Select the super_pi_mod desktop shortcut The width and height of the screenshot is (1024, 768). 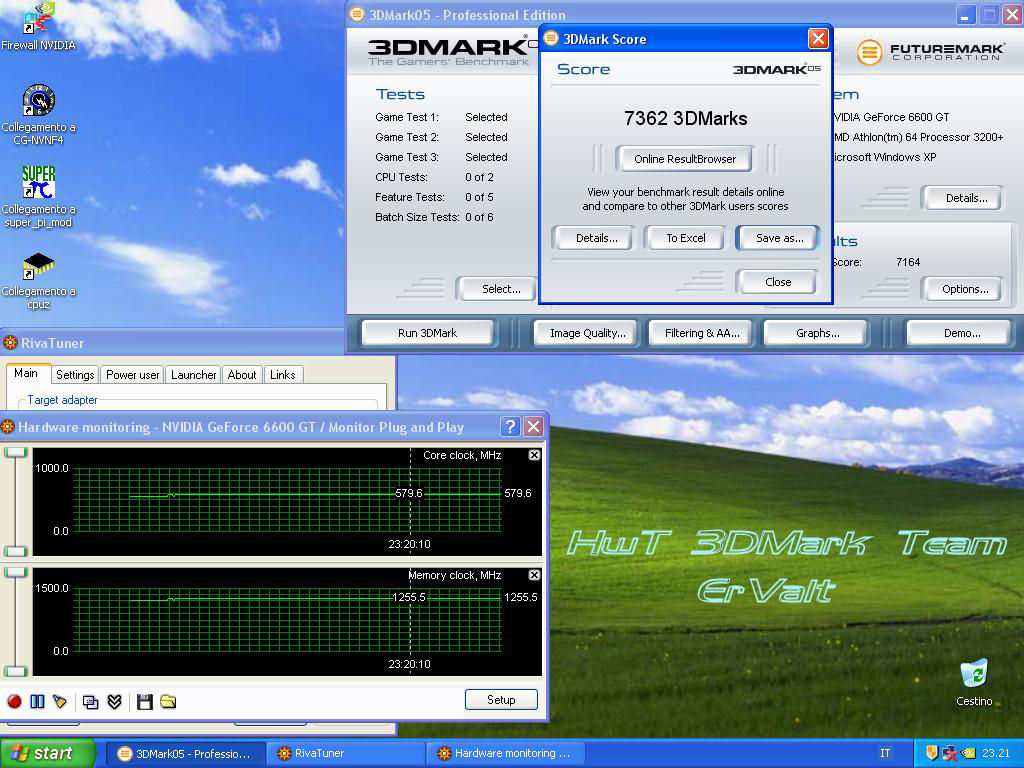point(38,197)
